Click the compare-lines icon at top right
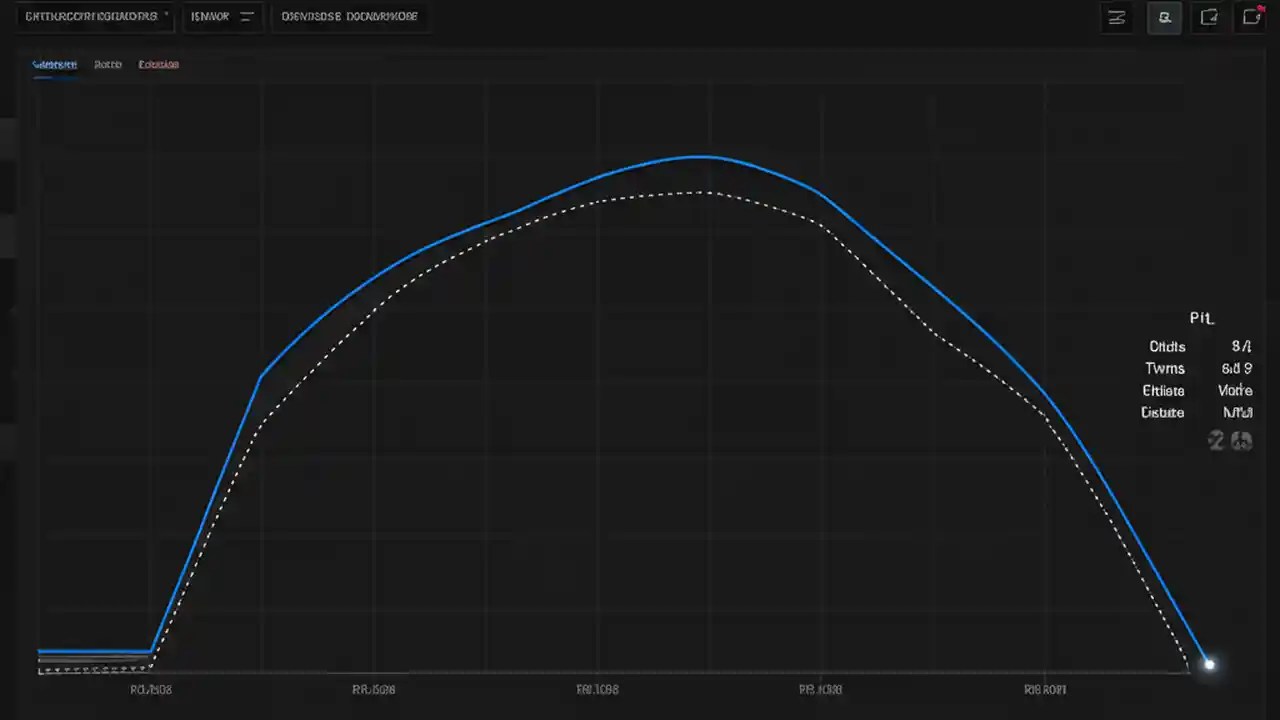The height and width of the screenshot is (720, 1280). tap(1117, 17)
